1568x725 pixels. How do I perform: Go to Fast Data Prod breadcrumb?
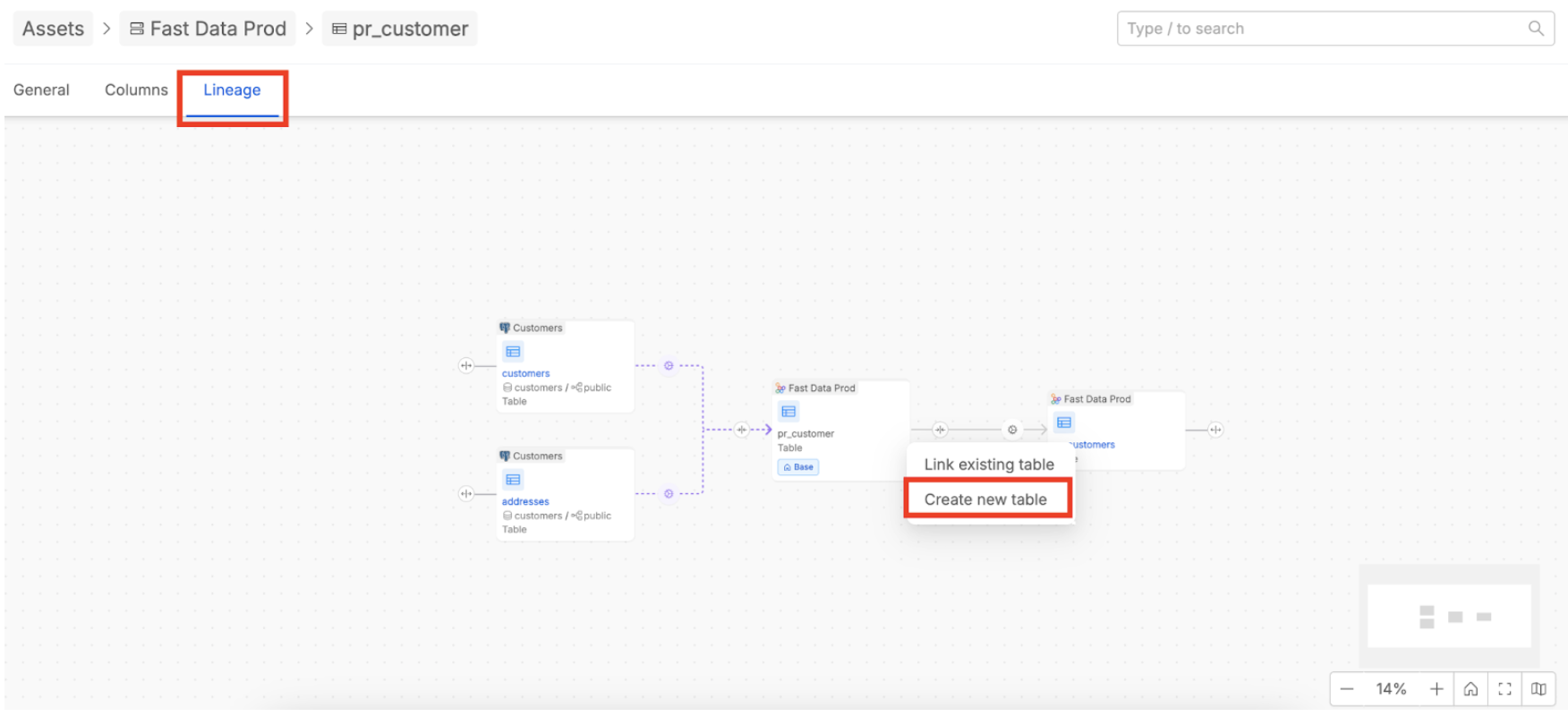point(209,29)
